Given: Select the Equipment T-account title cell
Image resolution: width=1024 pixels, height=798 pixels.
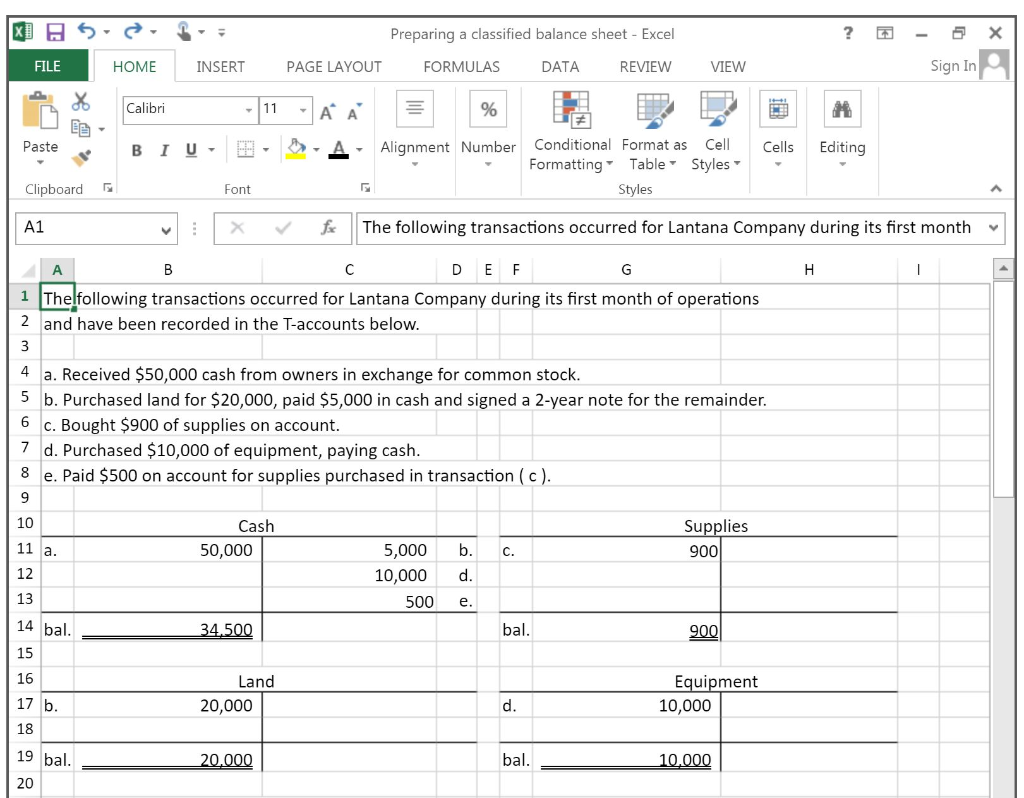Looking at the screenshot, I should 716,681.
